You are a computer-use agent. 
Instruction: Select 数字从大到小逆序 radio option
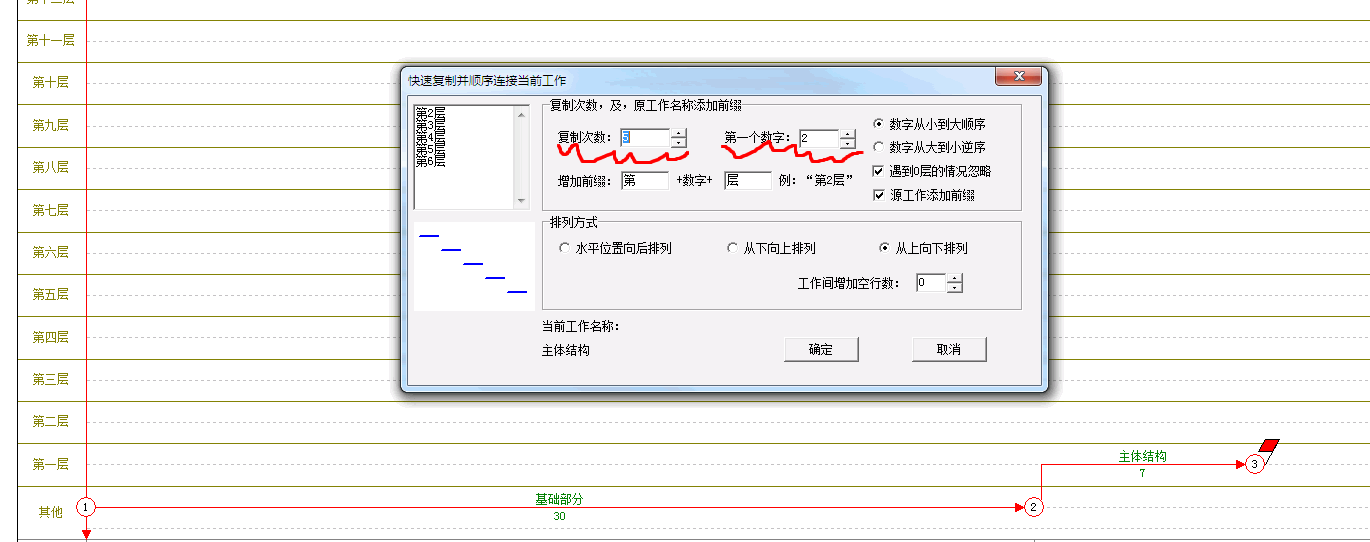[x=930, y=147]
